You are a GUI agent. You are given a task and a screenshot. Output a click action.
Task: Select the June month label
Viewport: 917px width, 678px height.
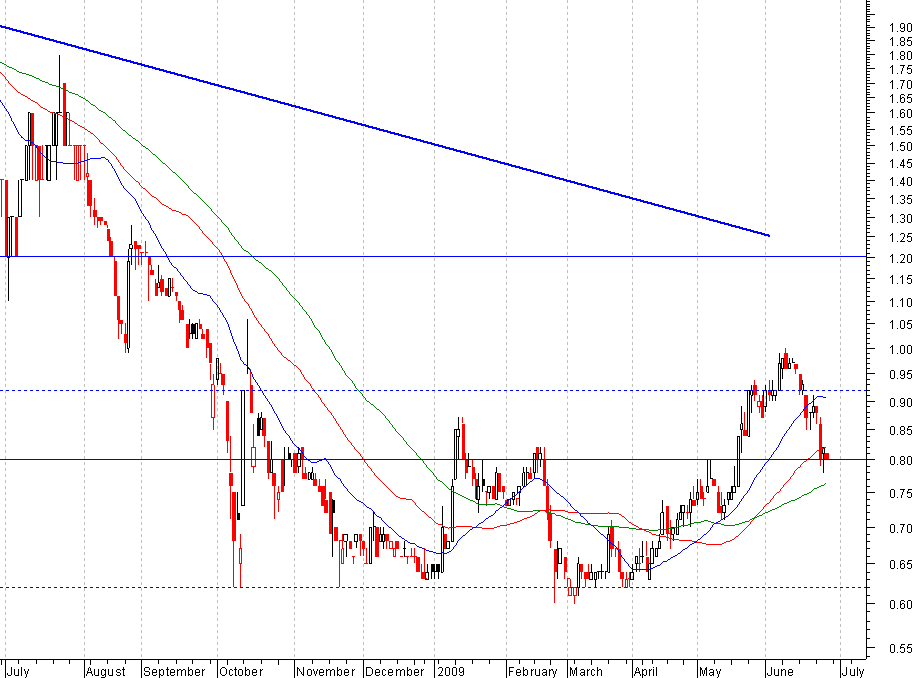pyautogui.click(x=781, y=671)
